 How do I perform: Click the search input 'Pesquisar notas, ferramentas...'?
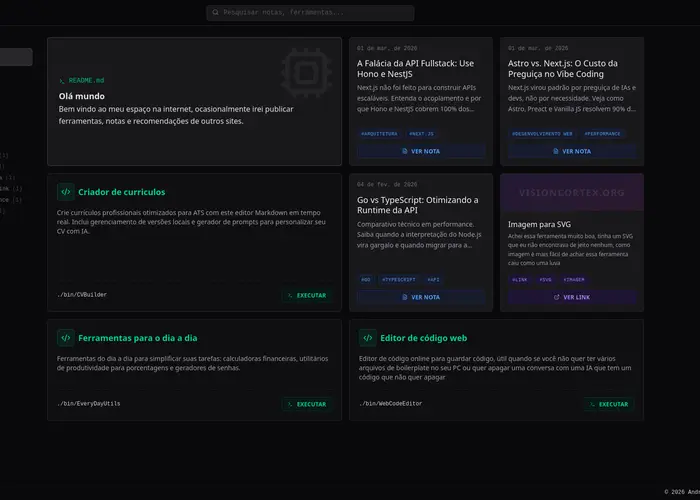click(x=310, y=12)
